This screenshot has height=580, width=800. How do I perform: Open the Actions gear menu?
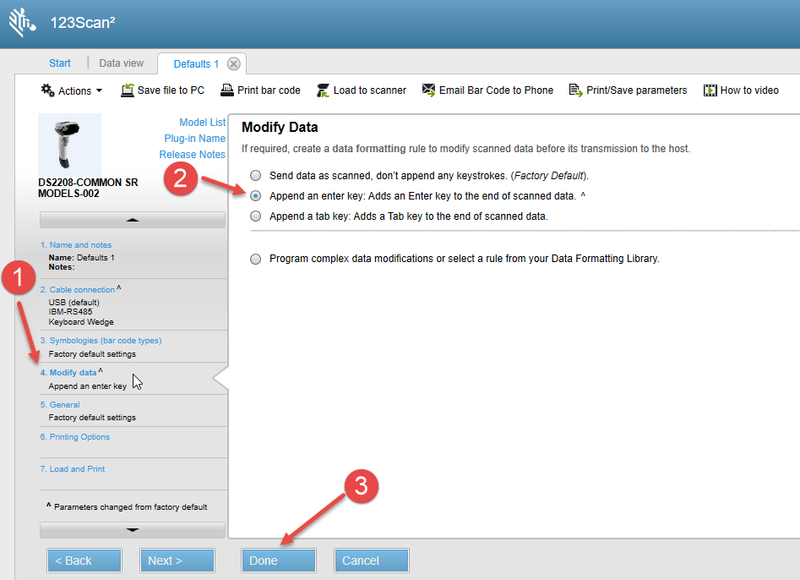[x=71, y=91]
